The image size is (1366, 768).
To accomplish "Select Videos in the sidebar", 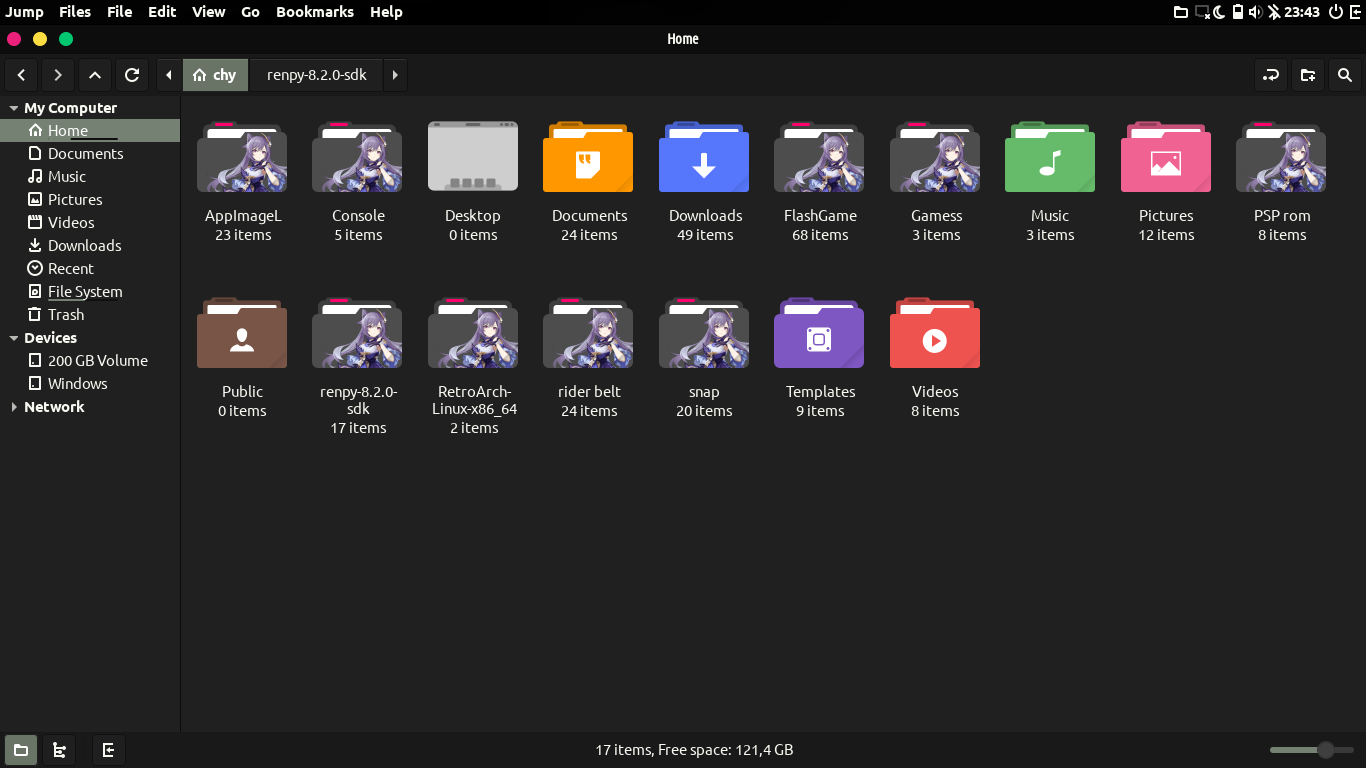I will pyautogui.click(x=90, y=222).
